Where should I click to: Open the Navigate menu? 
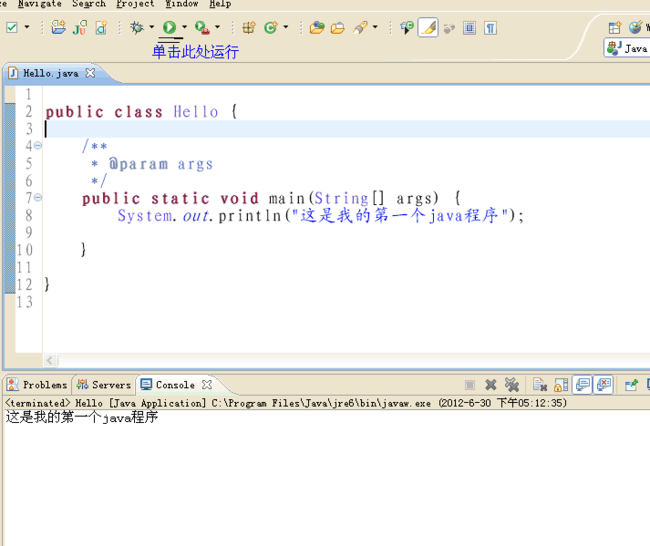tap(39, 4)
